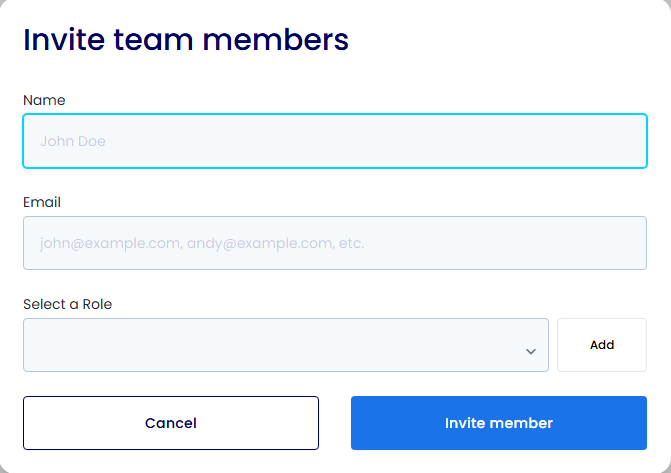Click the "Select a Role" label
This screenshot has height=473, width=671.
tap(67, 304)
